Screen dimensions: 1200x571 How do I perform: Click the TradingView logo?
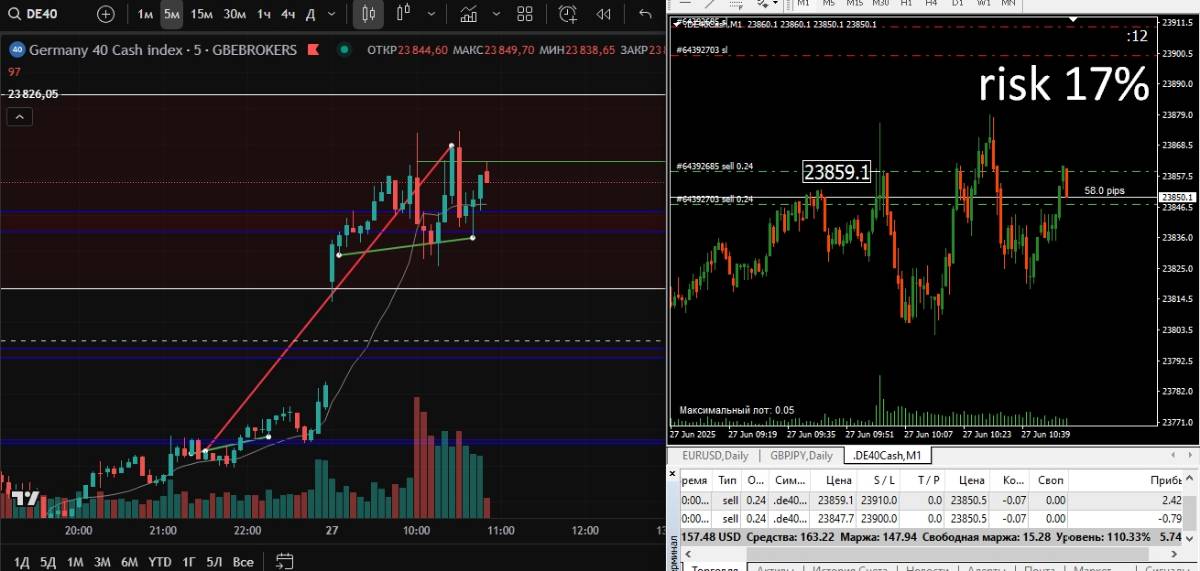(24, 498)
